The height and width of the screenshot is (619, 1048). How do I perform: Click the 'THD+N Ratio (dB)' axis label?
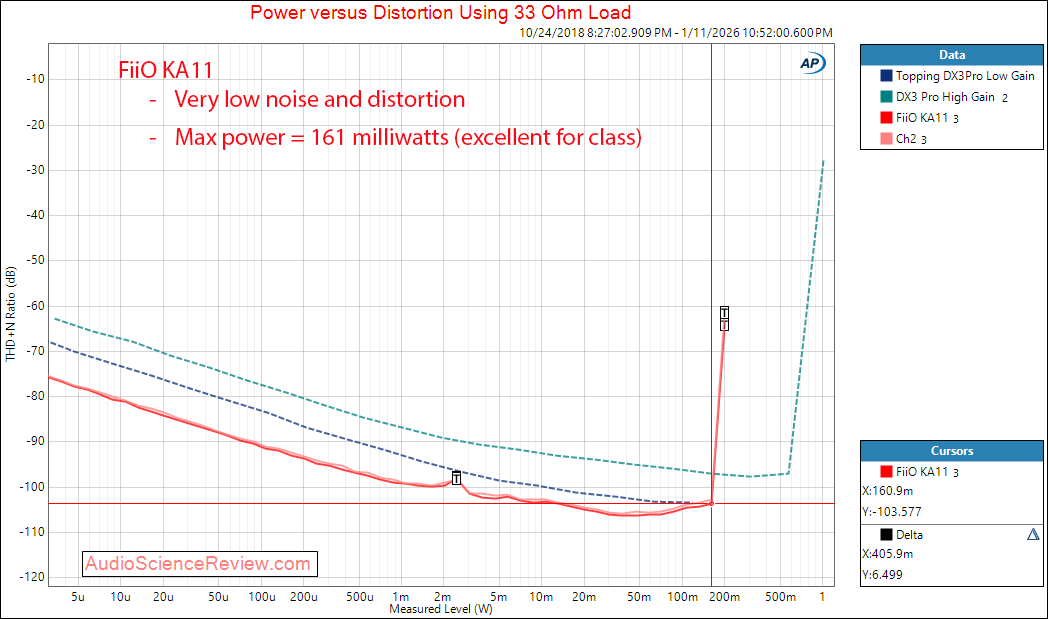[10, 314]
